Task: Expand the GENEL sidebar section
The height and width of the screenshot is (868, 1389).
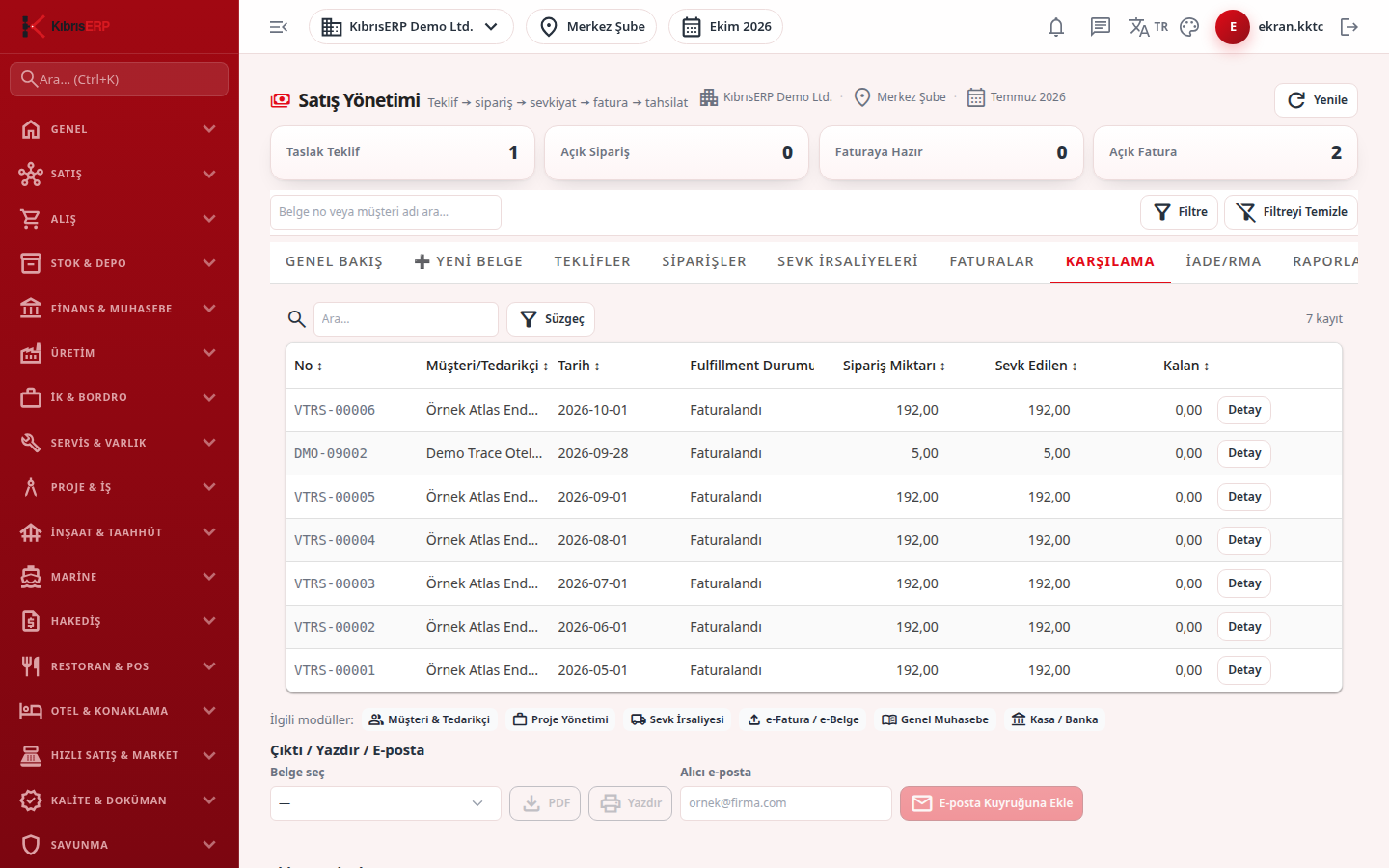Action: [120, 129]
